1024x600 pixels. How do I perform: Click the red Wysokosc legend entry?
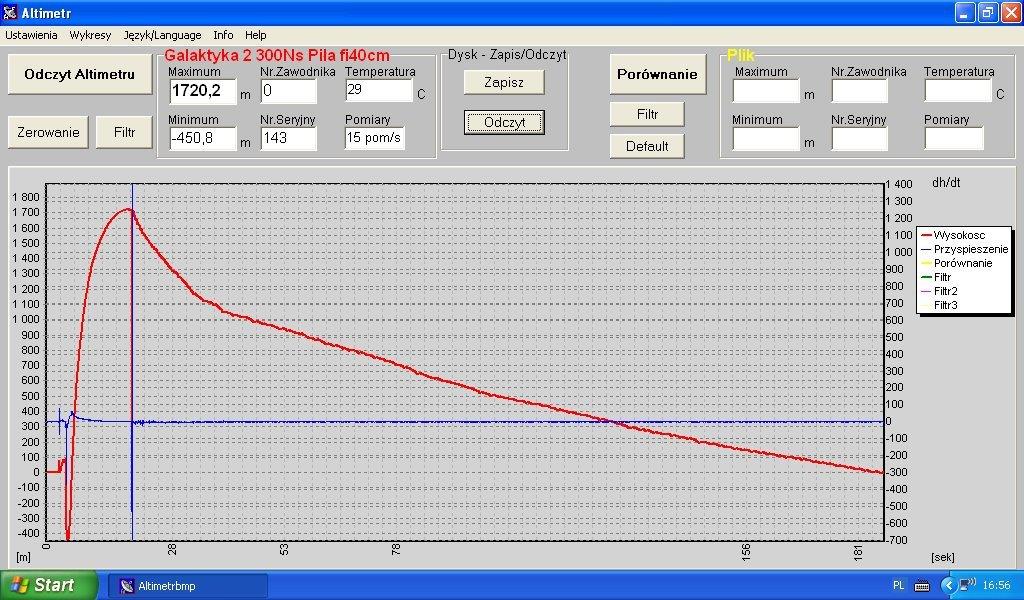[x=958, y=235]
